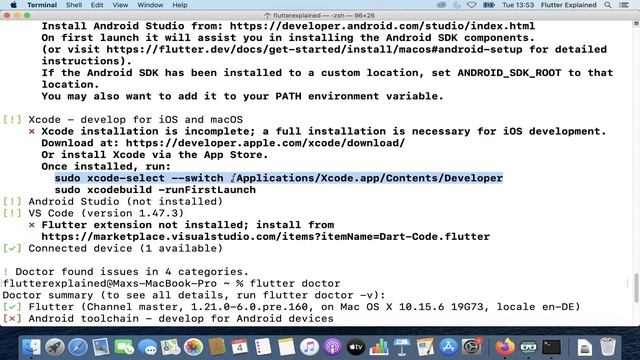Click marketplace.visualstudio.com Dart-Code.flutter URL
640x360 pixels.
click(265, 236)
